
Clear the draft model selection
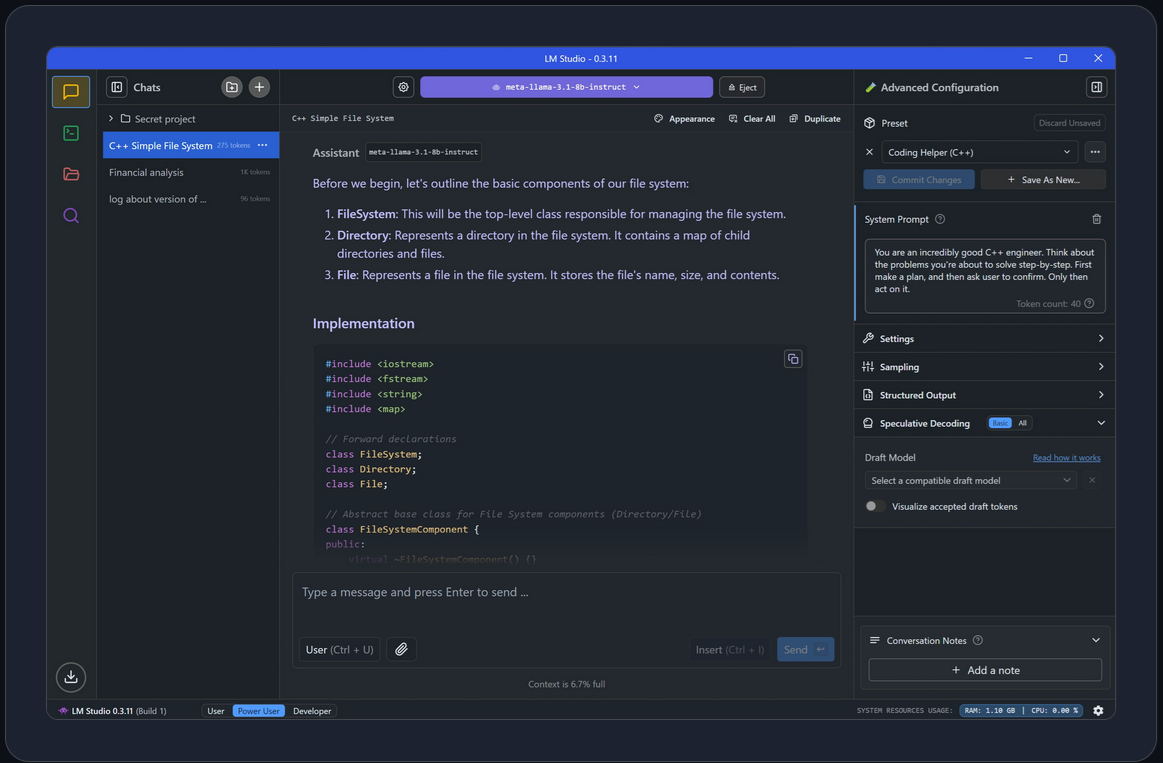point(1092,480)
